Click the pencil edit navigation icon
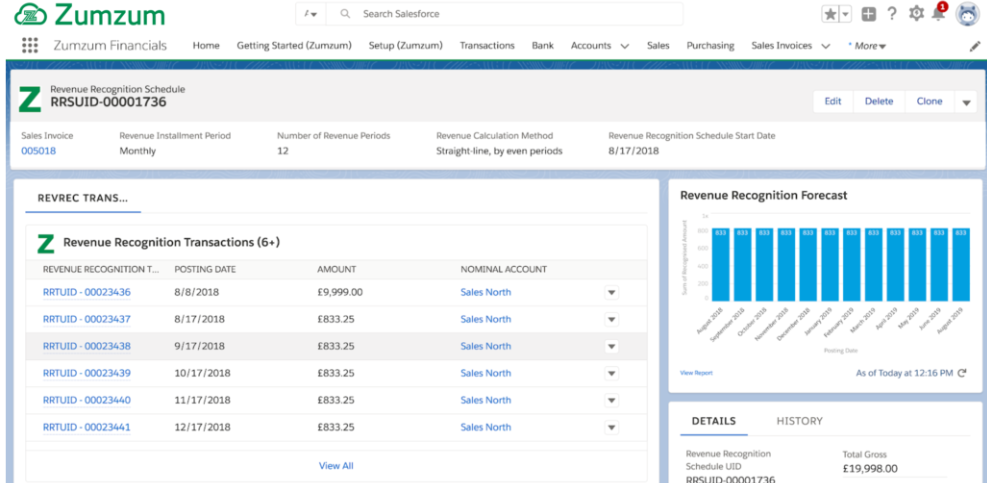 click(x=975, y=46)
